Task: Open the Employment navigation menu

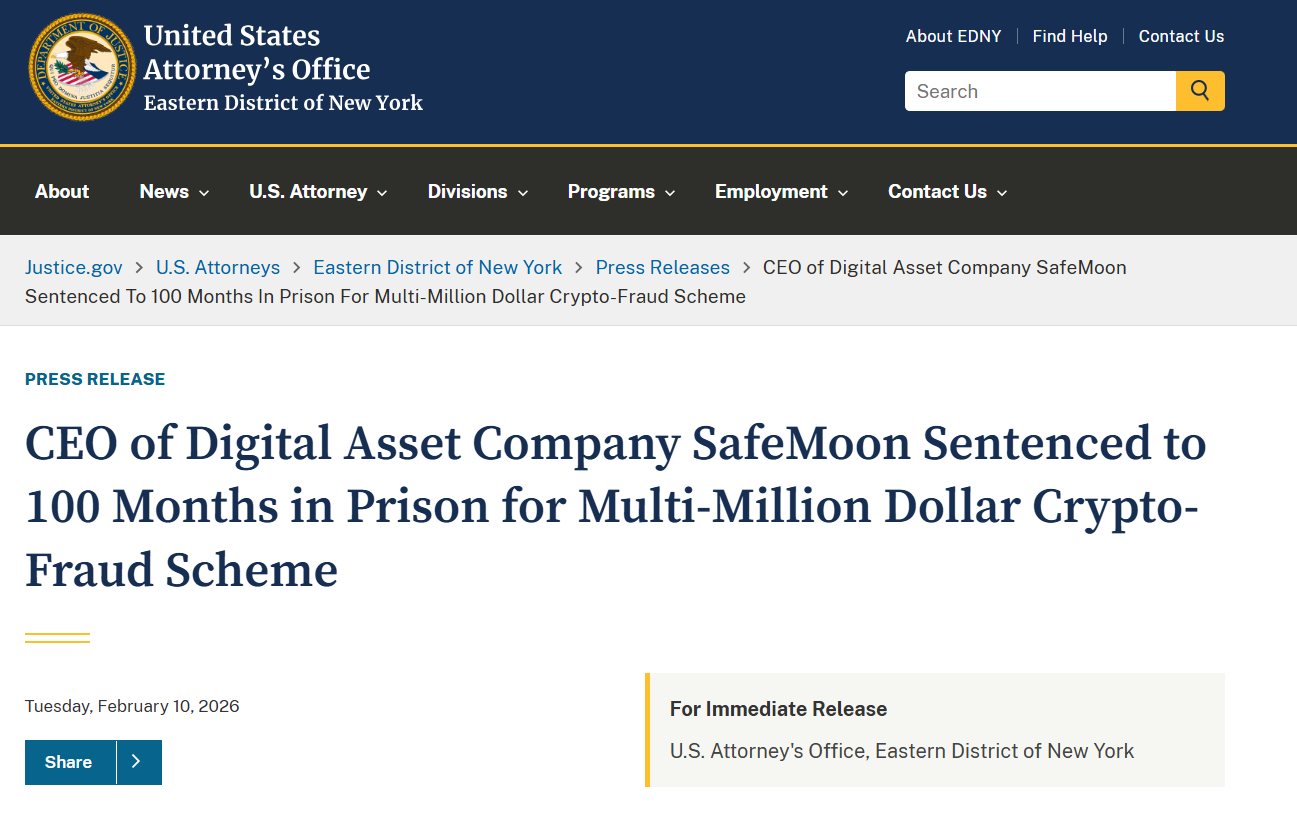Action: point(781,192)
